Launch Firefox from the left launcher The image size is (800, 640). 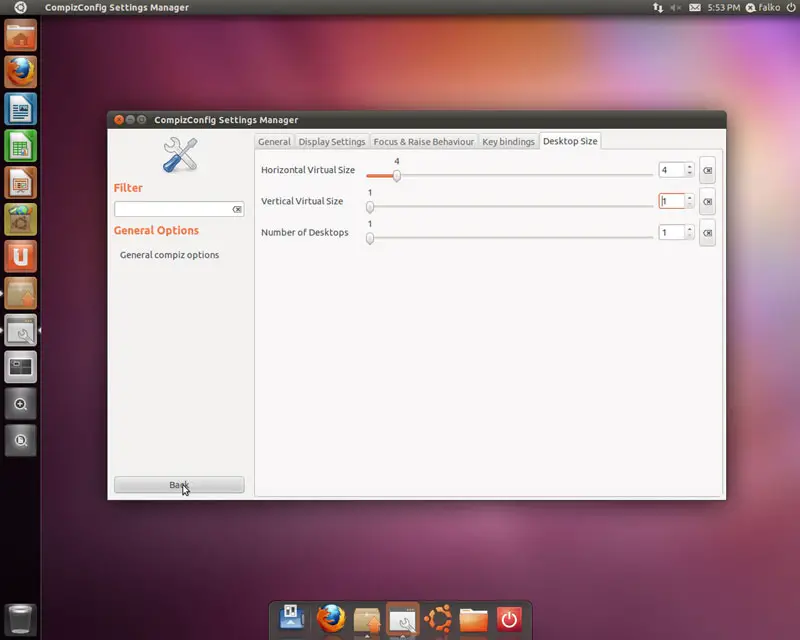point(20,72)
